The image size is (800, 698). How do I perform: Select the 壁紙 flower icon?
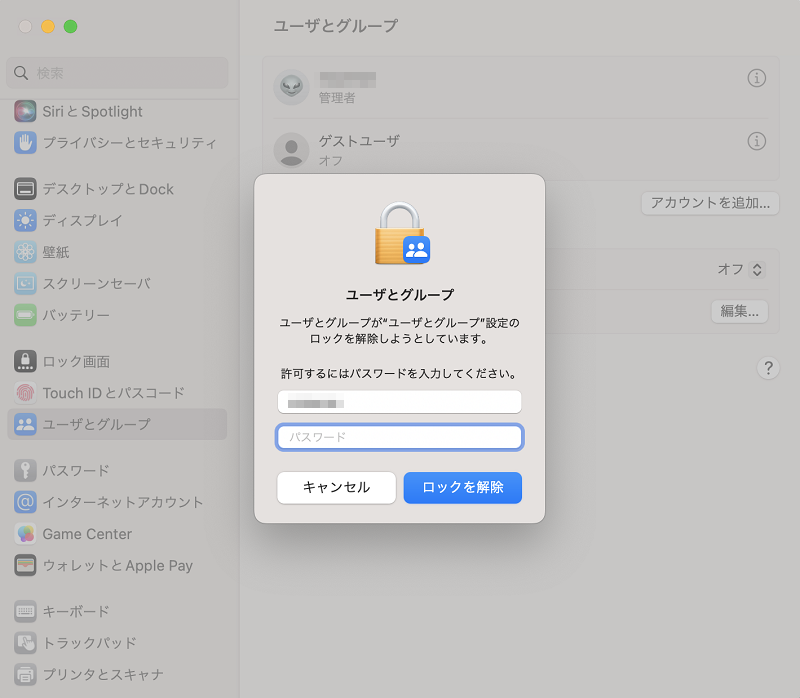coord(25,252)
